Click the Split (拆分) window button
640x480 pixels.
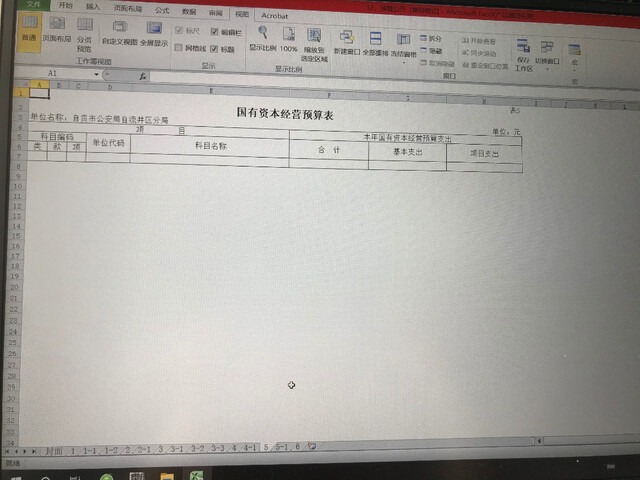pos(430,38)
